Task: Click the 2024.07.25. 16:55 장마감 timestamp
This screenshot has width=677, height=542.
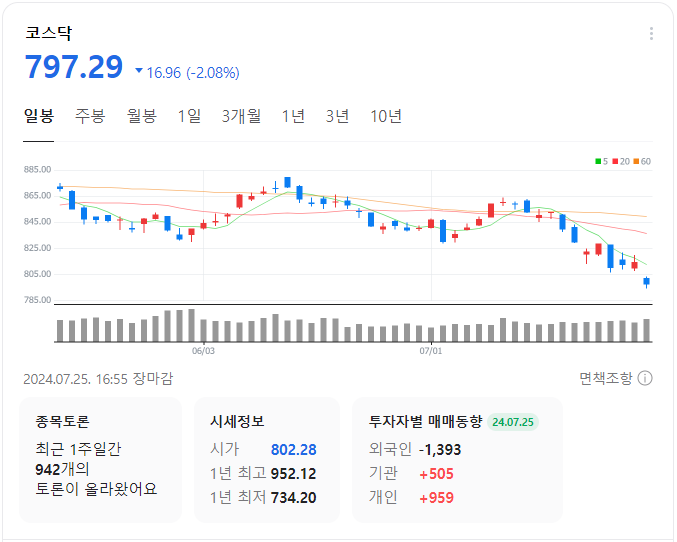Action: click(98, 379)
